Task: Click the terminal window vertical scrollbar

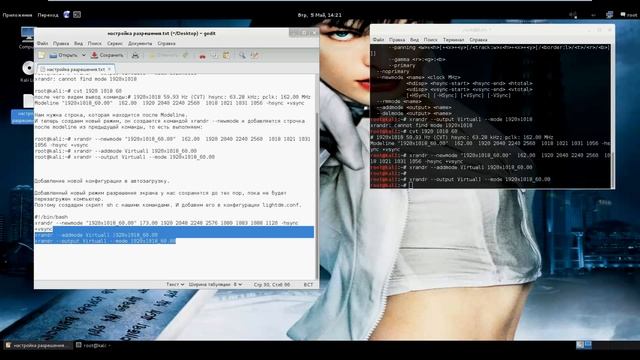Action: pos(612,116)
